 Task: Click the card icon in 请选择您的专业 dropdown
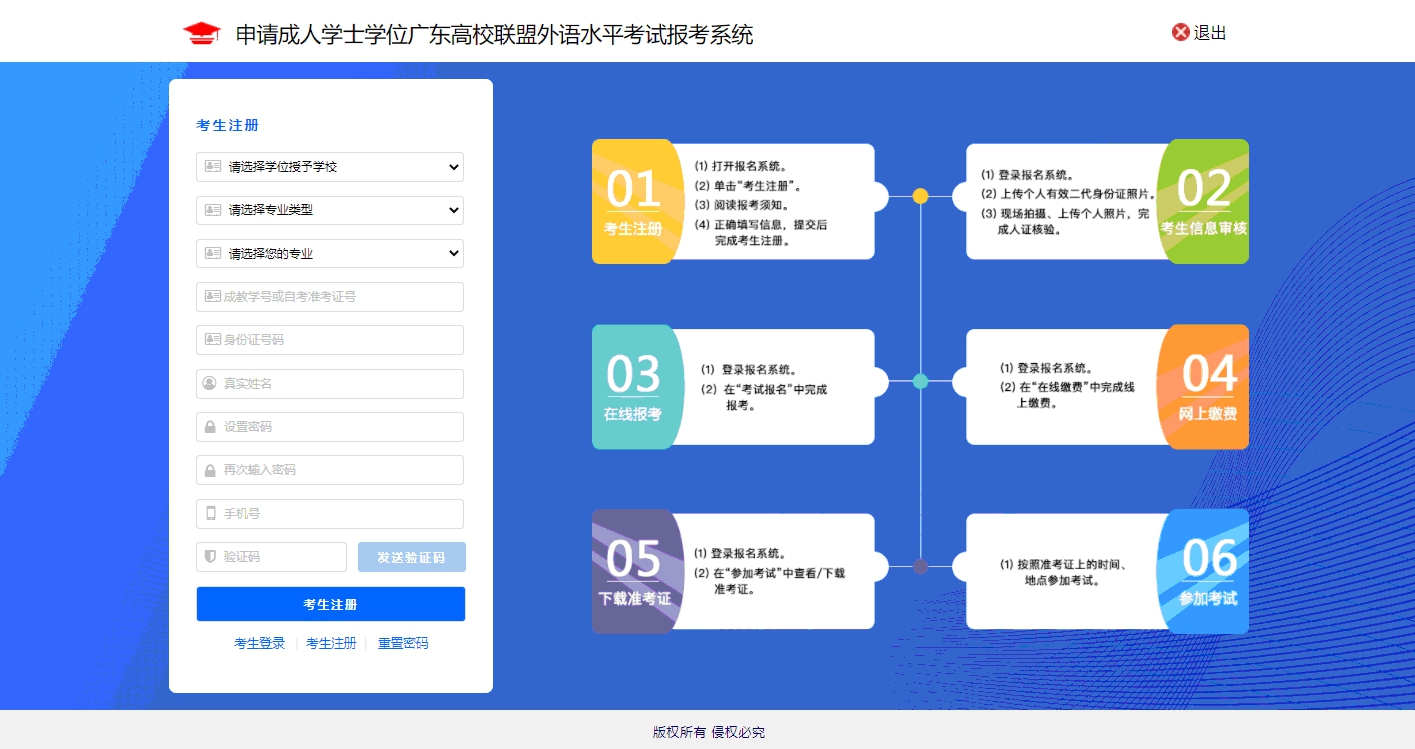click(x=212, y=253)
